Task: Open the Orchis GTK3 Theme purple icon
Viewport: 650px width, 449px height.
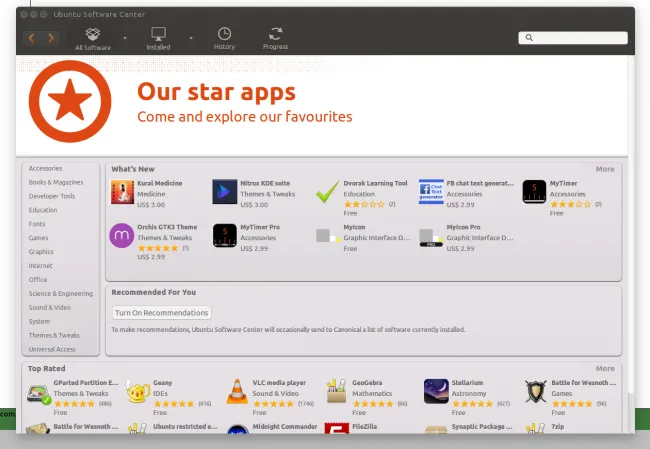Action: tap(121, 235)
